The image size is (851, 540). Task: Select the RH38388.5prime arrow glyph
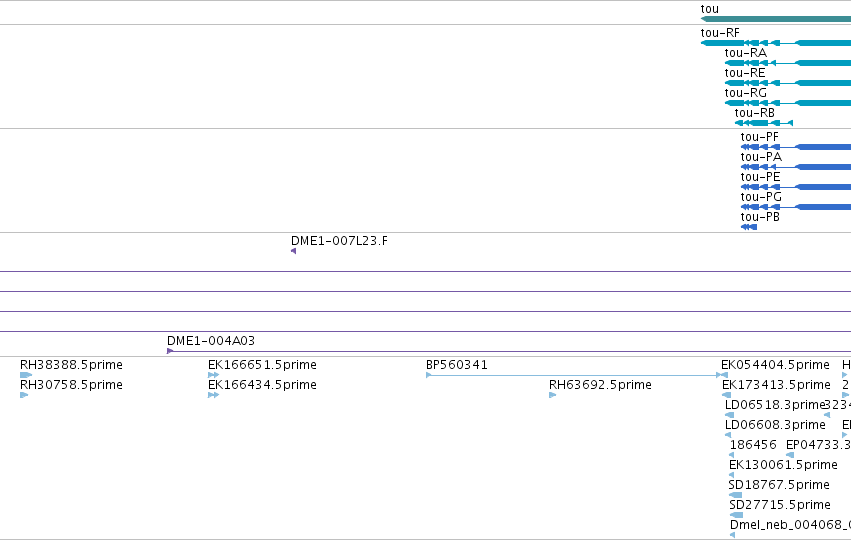pos(26,375)
